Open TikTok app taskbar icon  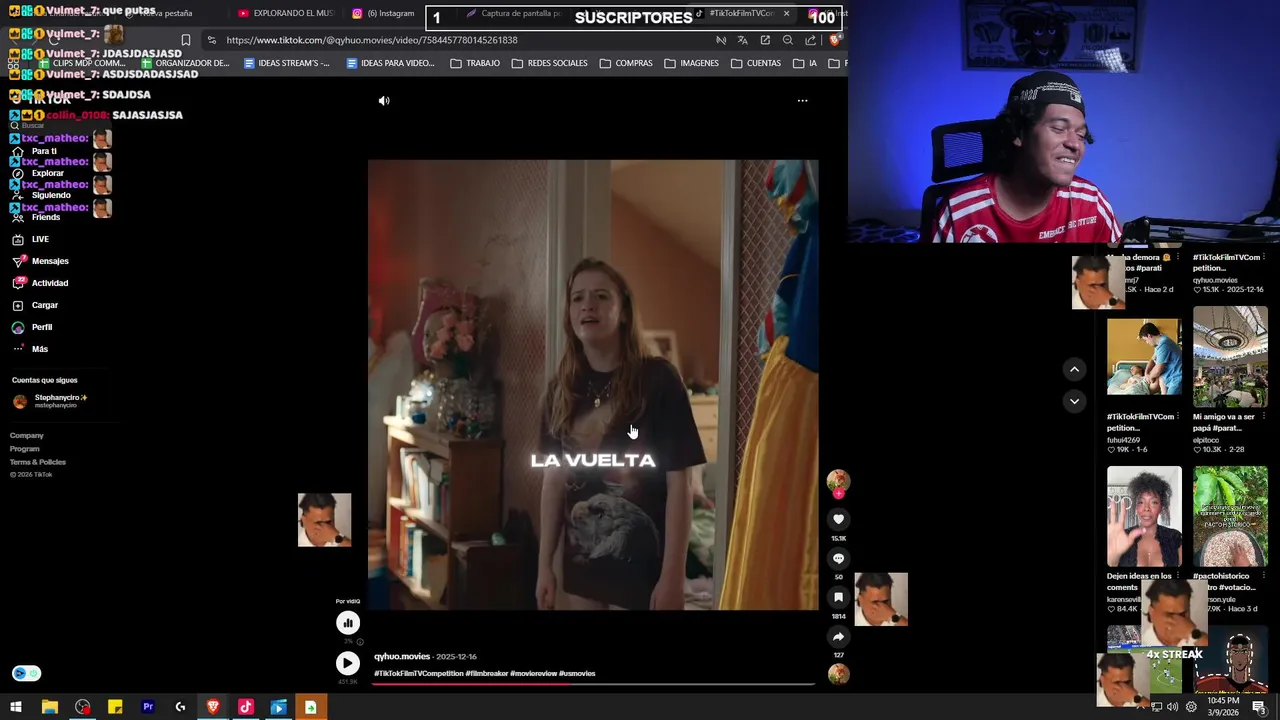246,707
